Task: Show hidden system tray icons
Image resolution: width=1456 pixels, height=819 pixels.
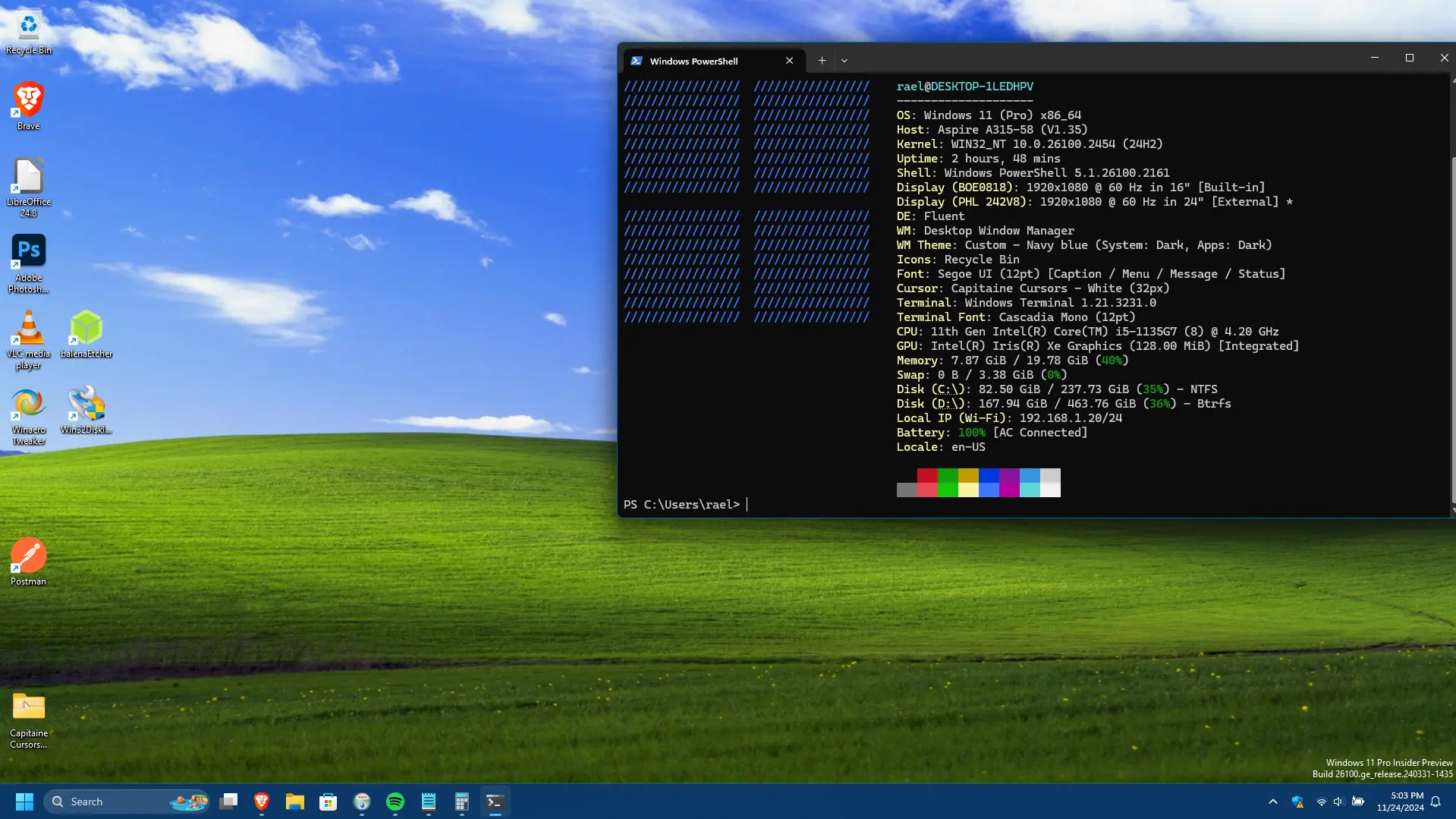Action: 1273,802
